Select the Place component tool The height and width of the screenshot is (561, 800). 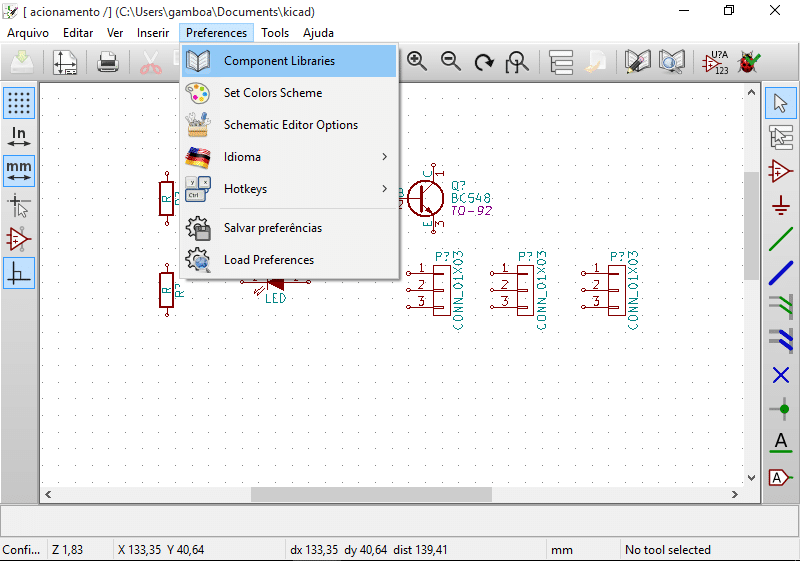tap(781, 171)
